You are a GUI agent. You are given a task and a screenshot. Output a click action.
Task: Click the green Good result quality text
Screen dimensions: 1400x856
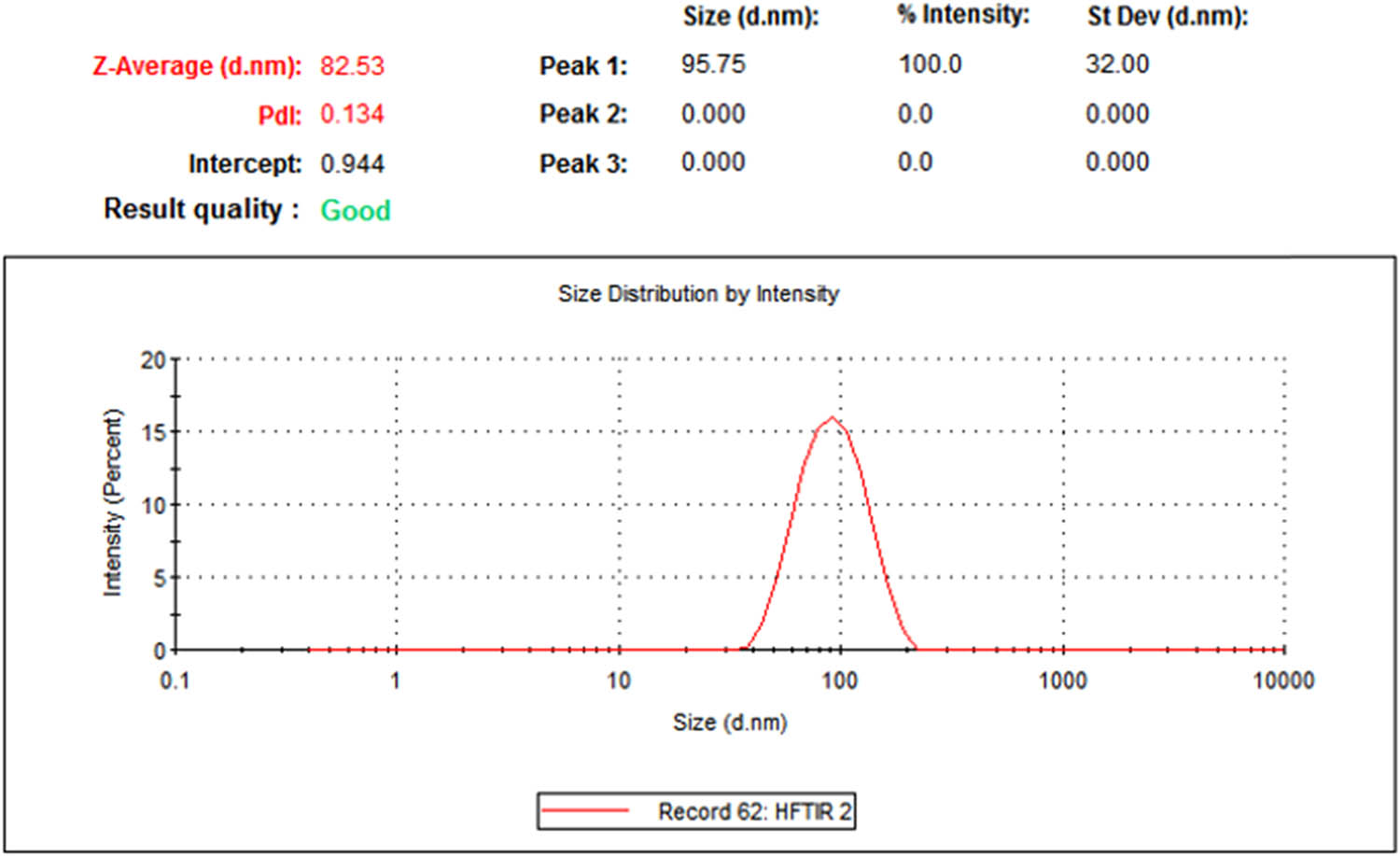[355, 211]
